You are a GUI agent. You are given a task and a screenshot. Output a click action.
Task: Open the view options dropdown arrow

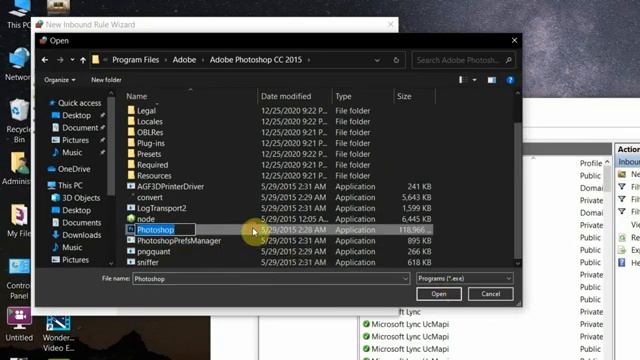[474, 80]
